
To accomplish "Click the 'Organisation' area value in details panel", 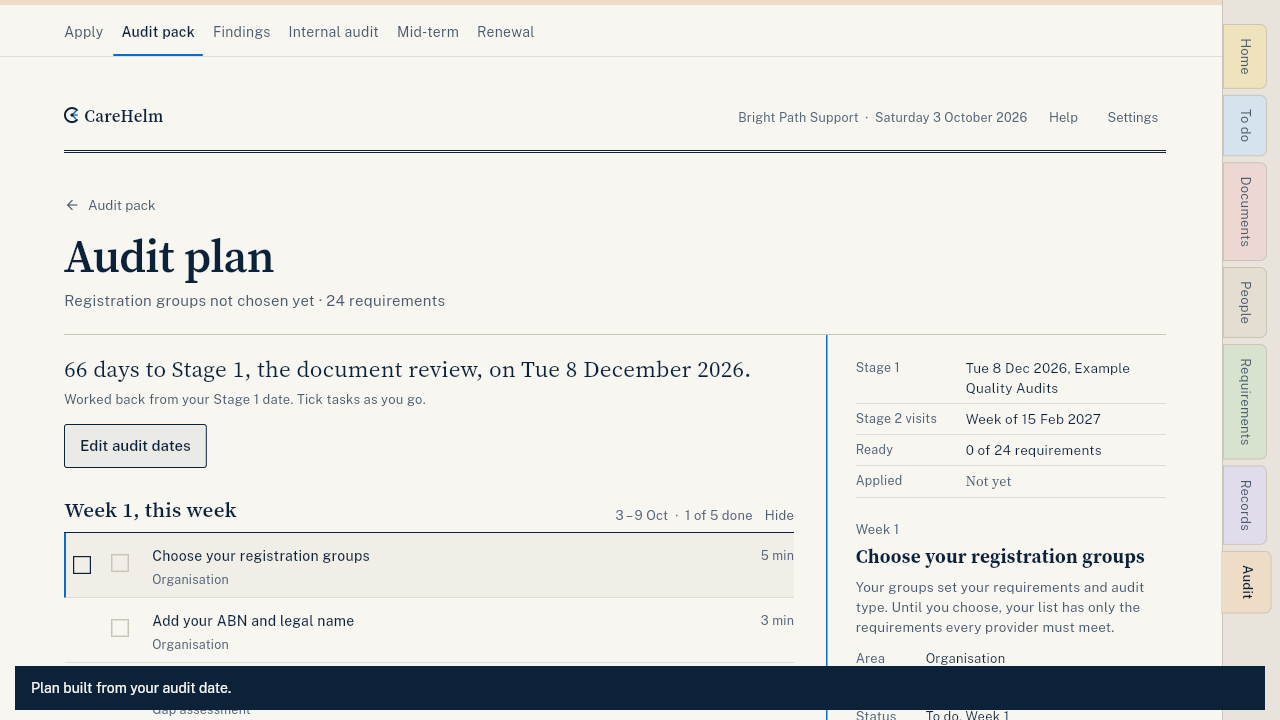I will pos(965,658).
